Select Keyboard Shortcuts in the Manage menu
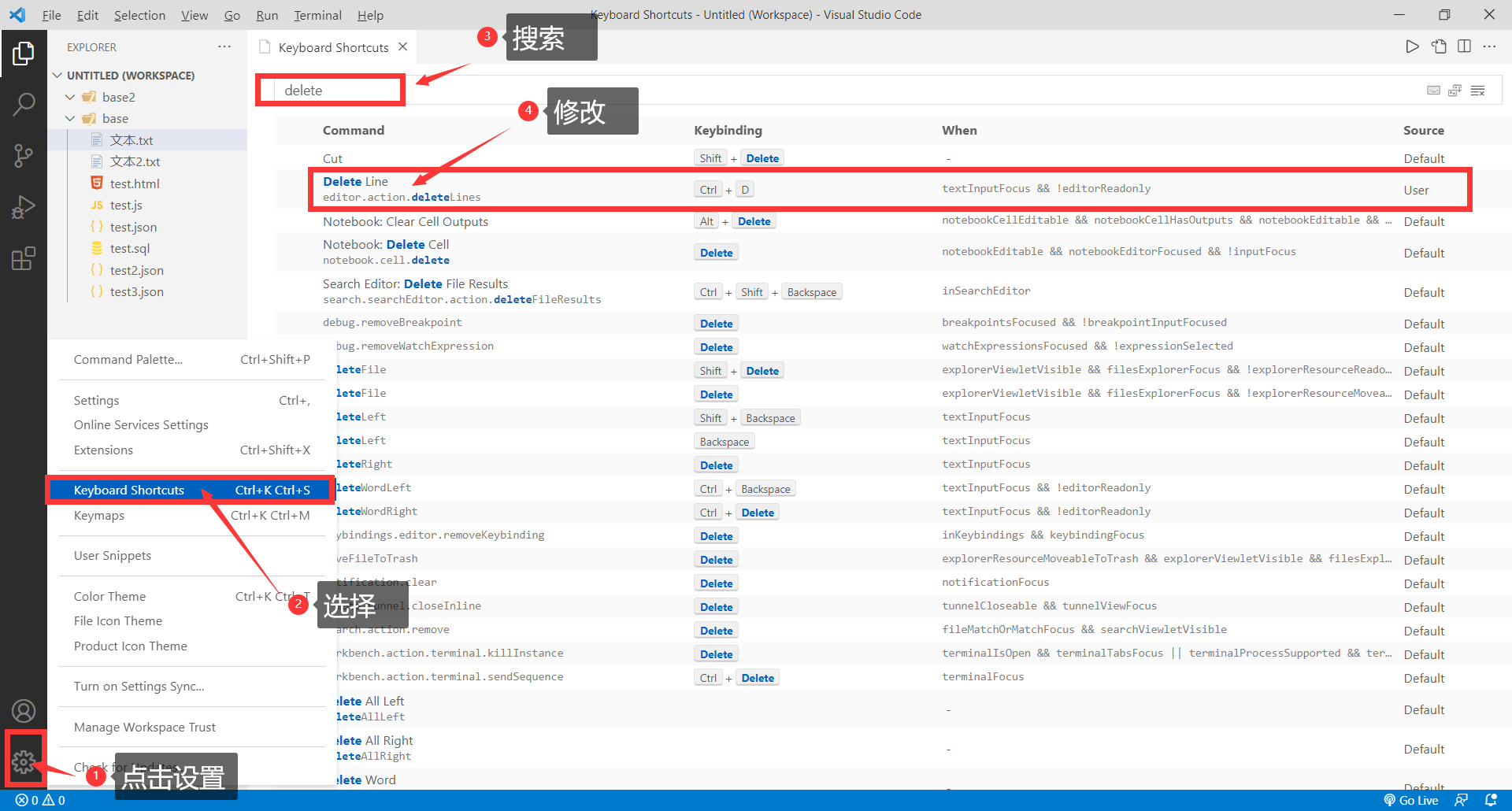This screenshot has width=1512, height=811. (192, 490)
